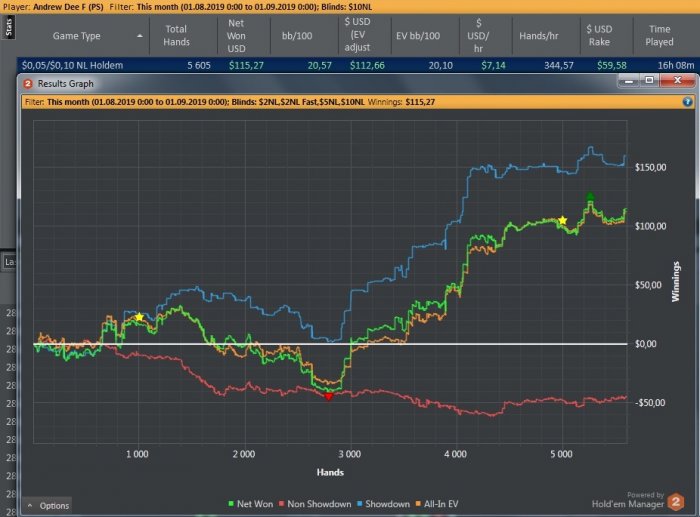Open the vertical Stats side tab
Viewport: 700px width, 517px height.
pyautogui.click(x=8, y=27)
